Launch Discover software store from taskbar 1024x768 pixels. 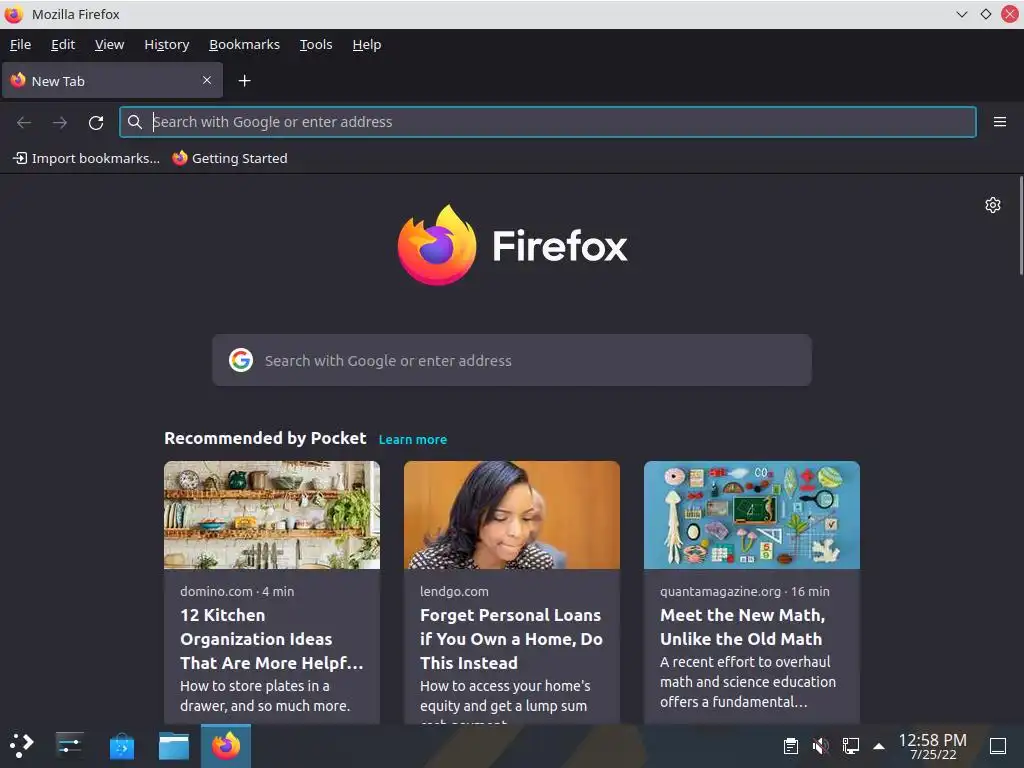[121, 745]
